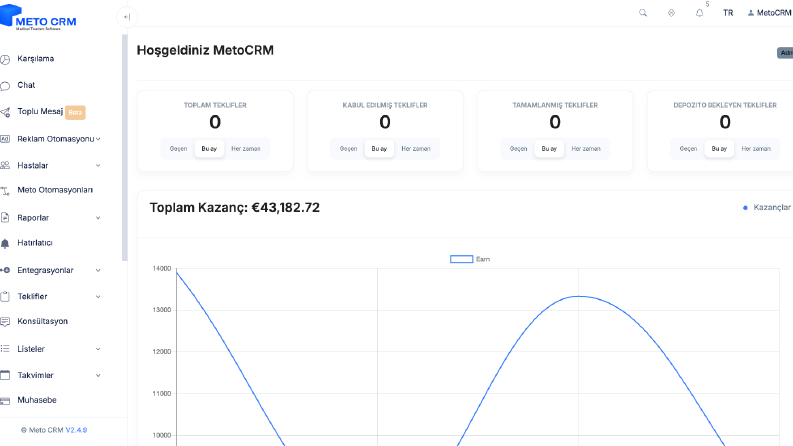Click the V2.4.9 version link

[x=76, y=430]
